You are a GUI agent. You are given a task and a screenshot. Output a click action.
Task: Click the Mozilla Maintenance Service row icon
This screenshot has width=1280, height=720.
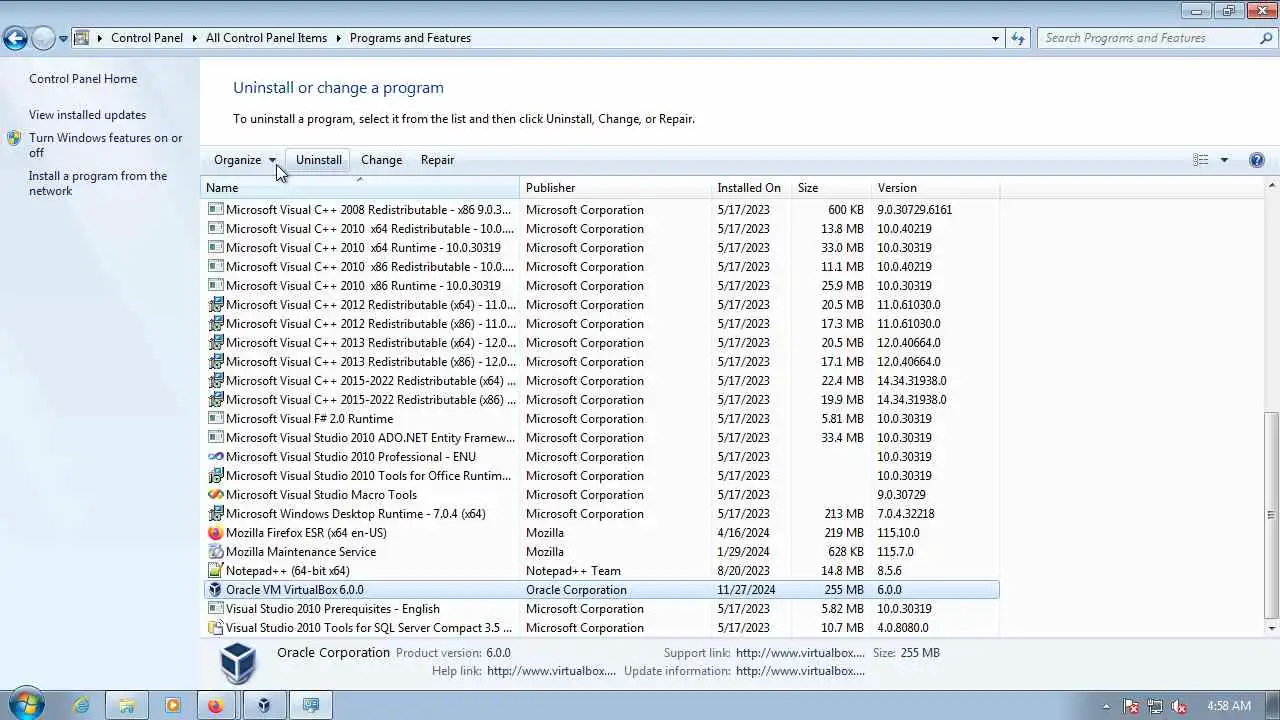pyautogui.click(x=215, y=552)
